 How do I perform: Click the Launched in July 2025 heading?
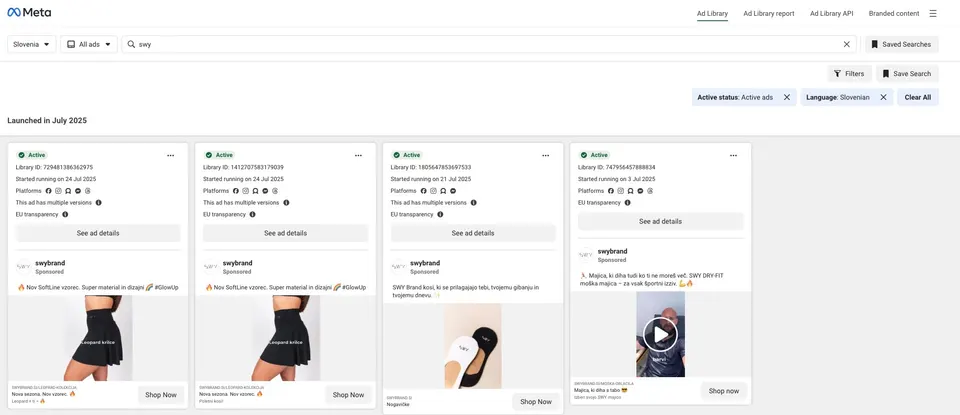pos(47,121)
